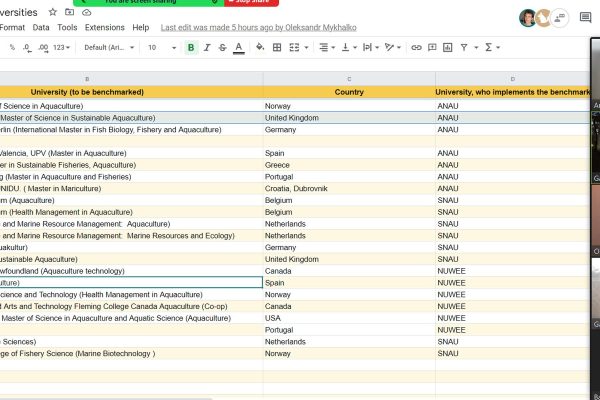Click the anonymous viewers avatar icon
Screen dimensions: 600x400
click(x=559, y=18)
